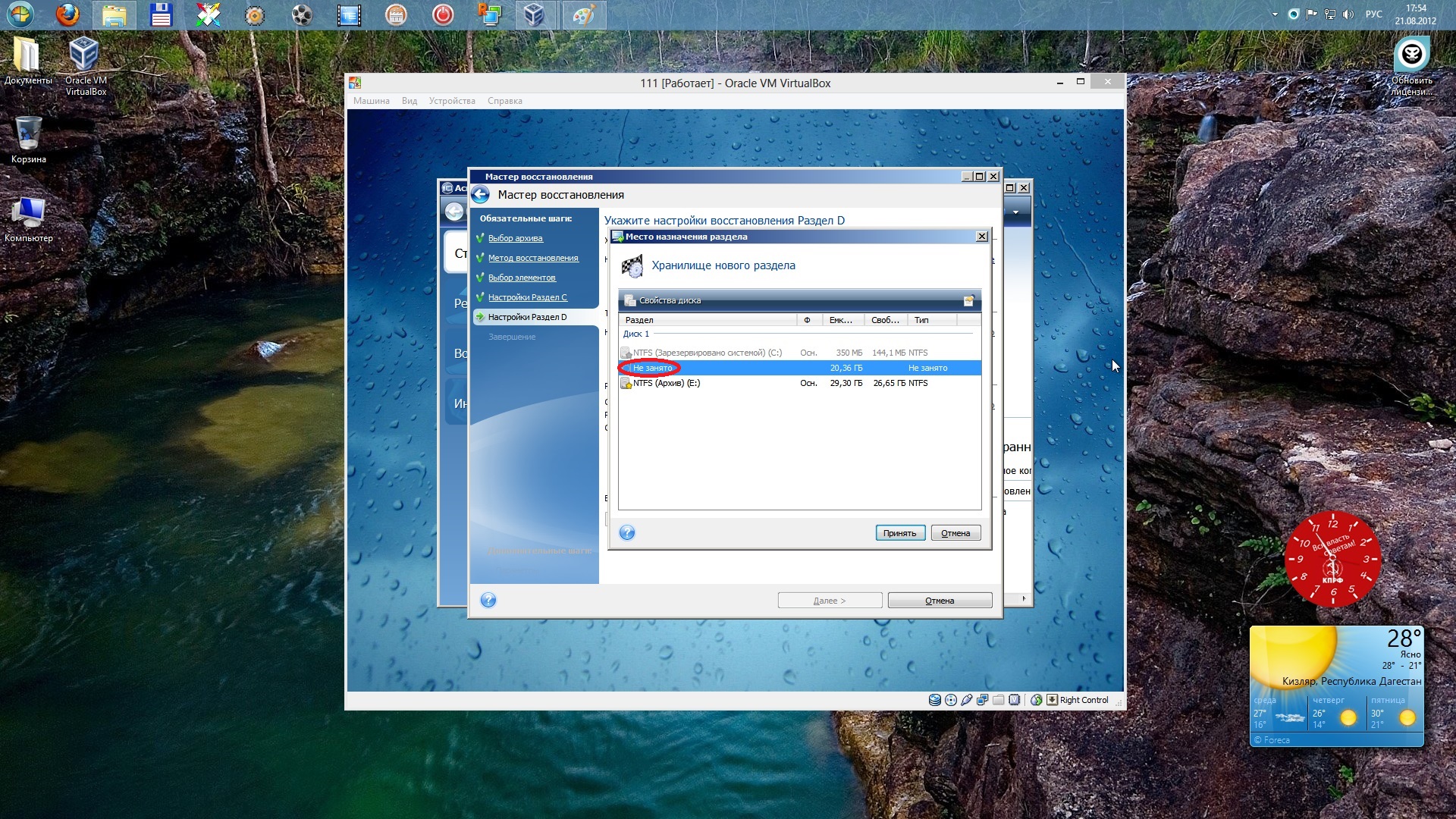Click the network adapters status icon

pos(983,700)
